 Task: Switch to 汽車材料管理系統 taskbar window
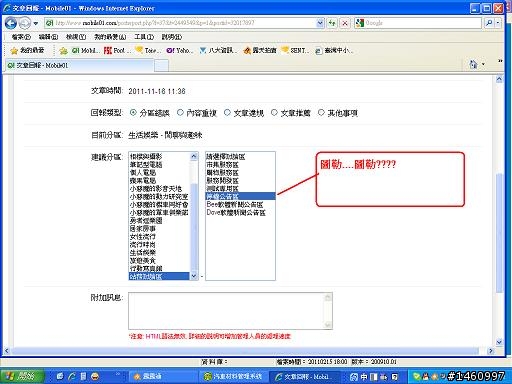tap(233, 377)
